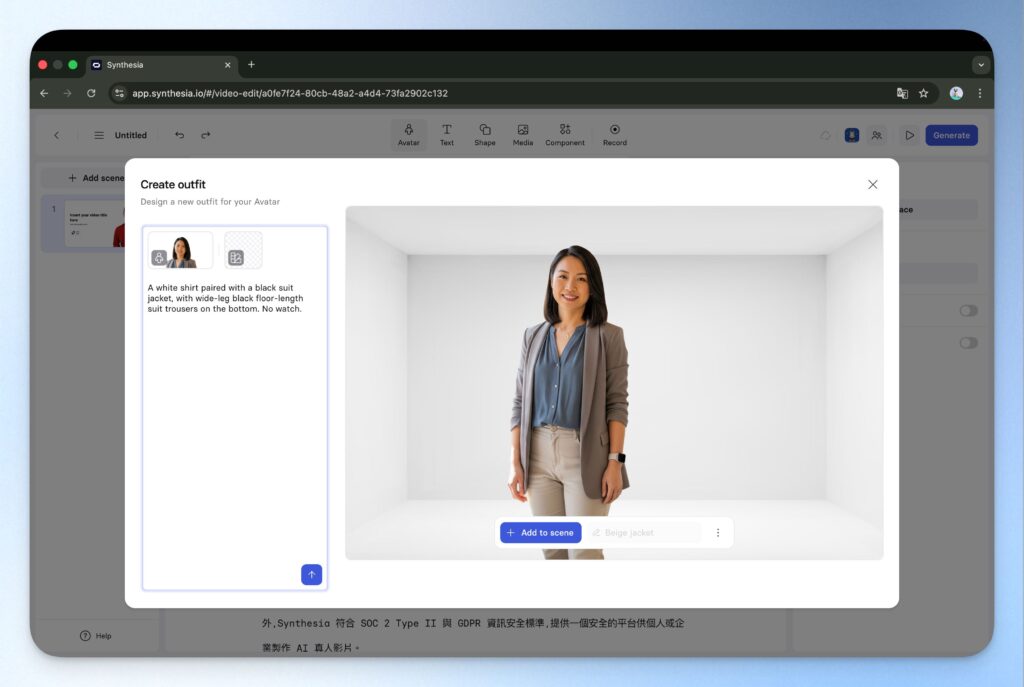Open the Media tool
Viewport: 1024px width, 687px height.
[x=523, y=135]
